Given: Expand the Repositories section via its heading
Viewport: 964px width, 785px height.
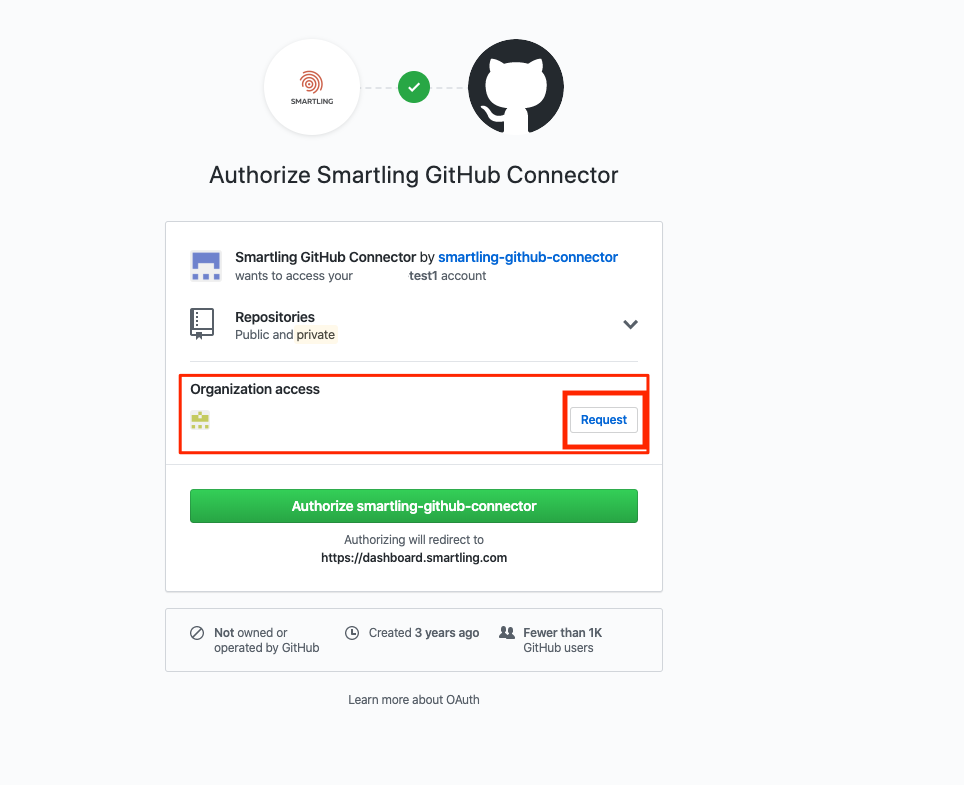Looking at the screenshot, I should (275, 317).
